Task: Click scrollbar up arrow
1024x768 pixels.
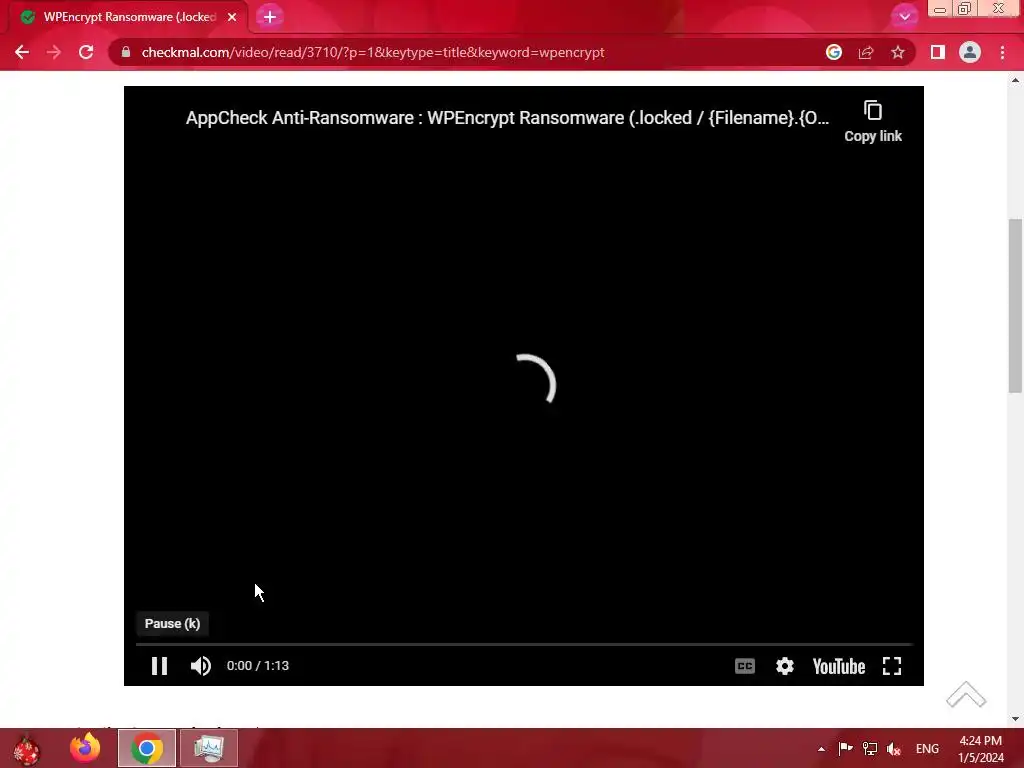Action: [1015, 80]
